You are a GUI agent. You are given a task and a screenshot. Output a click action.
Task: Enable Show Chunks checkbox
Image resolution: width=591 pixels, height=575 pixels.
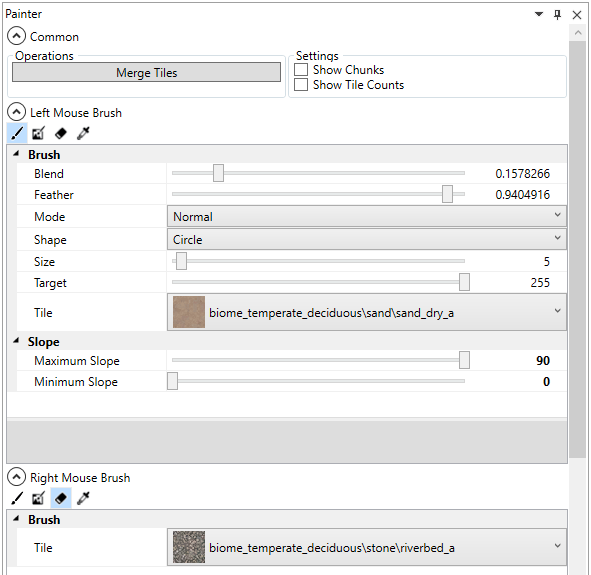pos(301,70)
